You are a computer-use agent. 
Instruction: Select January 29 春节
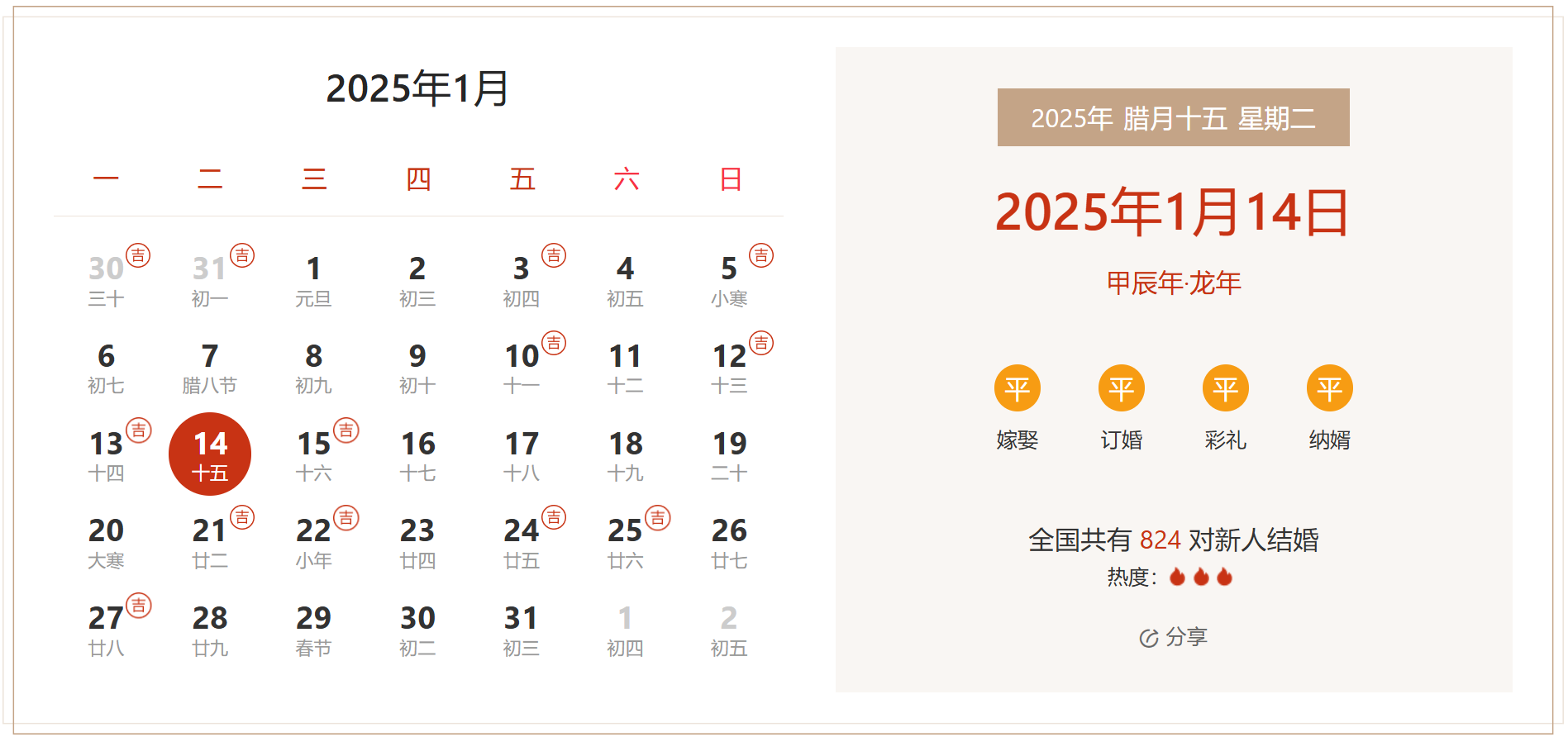tap(313, 630)
